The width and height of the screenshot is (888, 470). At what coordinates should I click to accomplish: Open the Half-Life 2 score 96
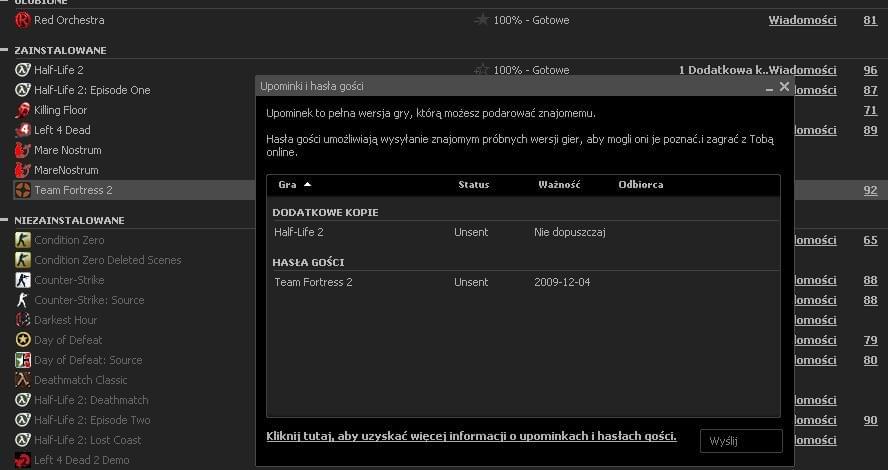[x=870, y=70]
